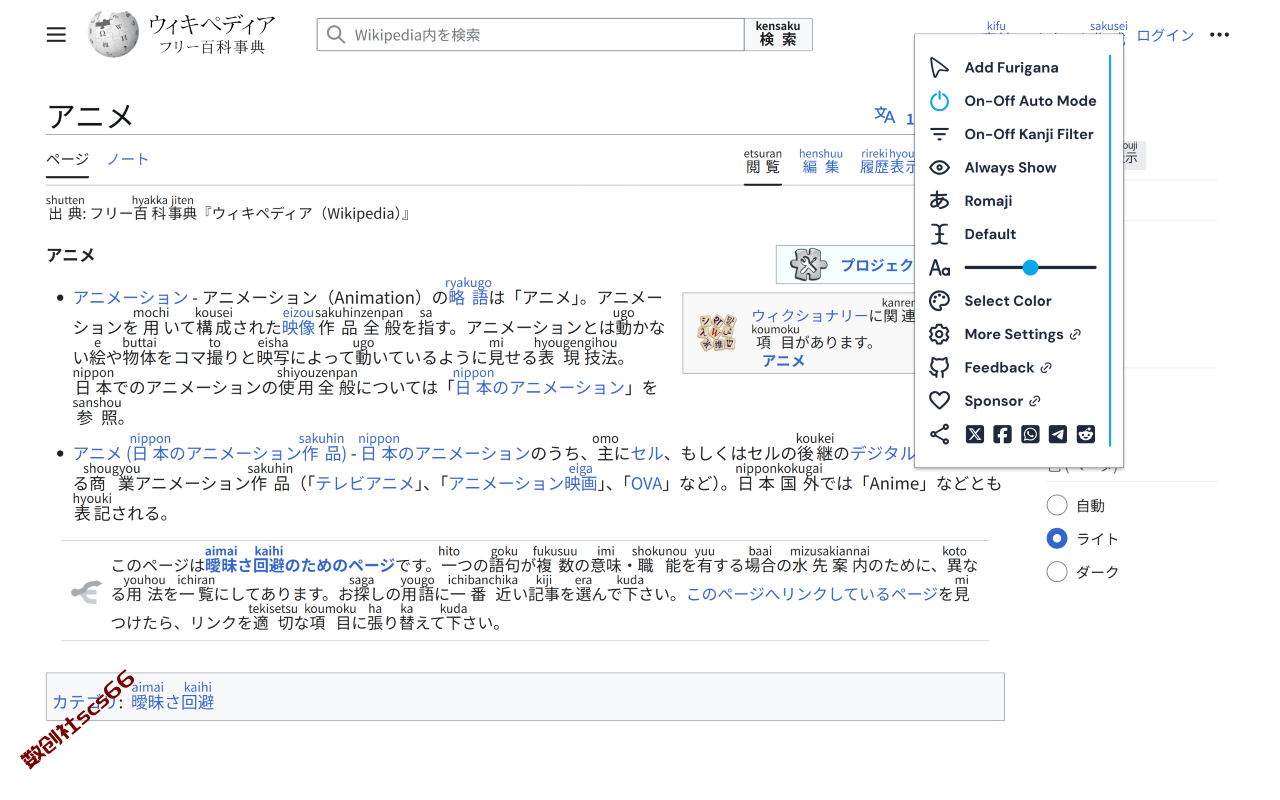Open the ウィクショナリー link

(810, 315)
